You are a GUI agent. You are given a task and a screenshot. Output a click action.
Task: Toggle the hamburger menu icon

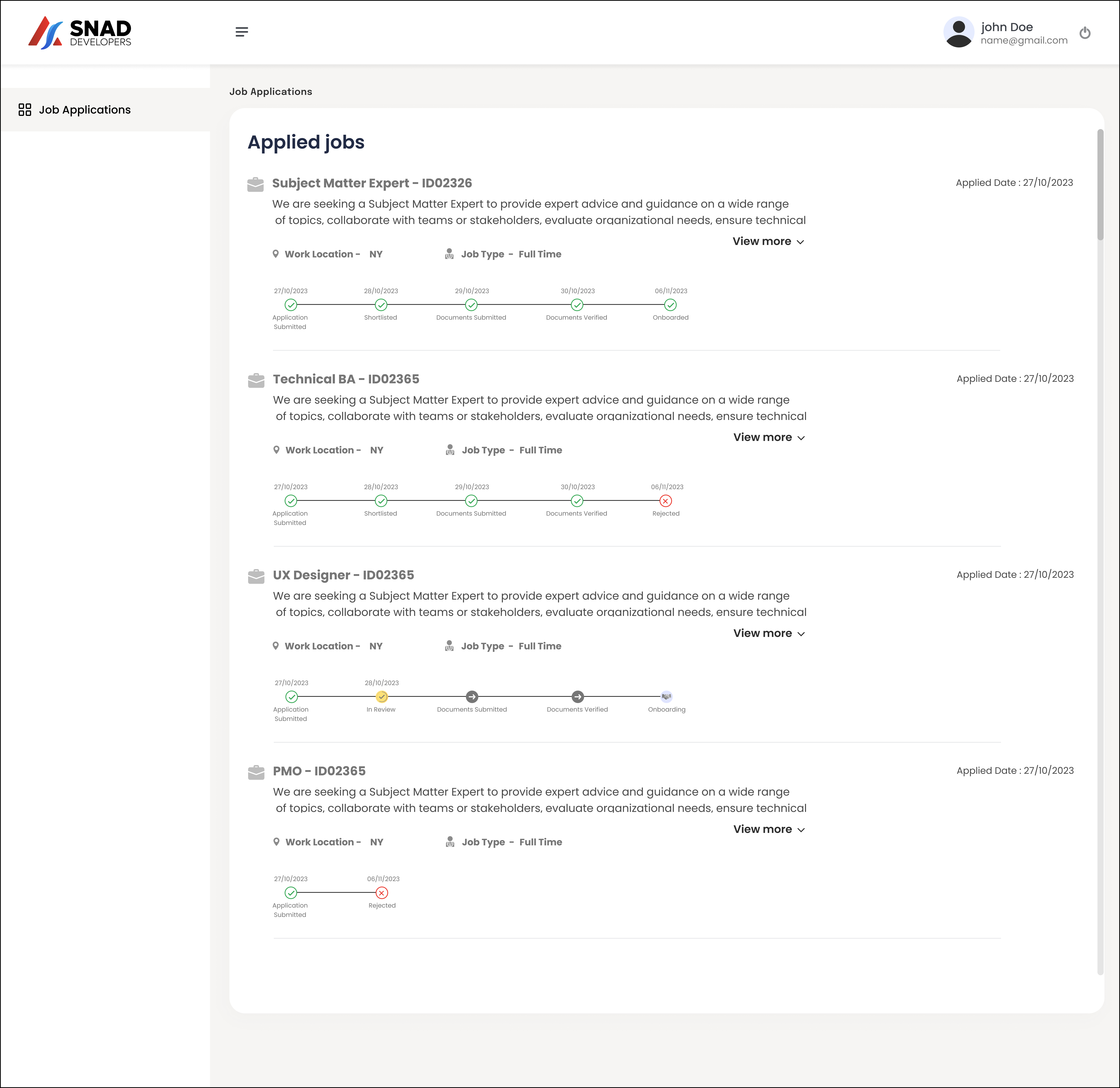click(242, 32)
